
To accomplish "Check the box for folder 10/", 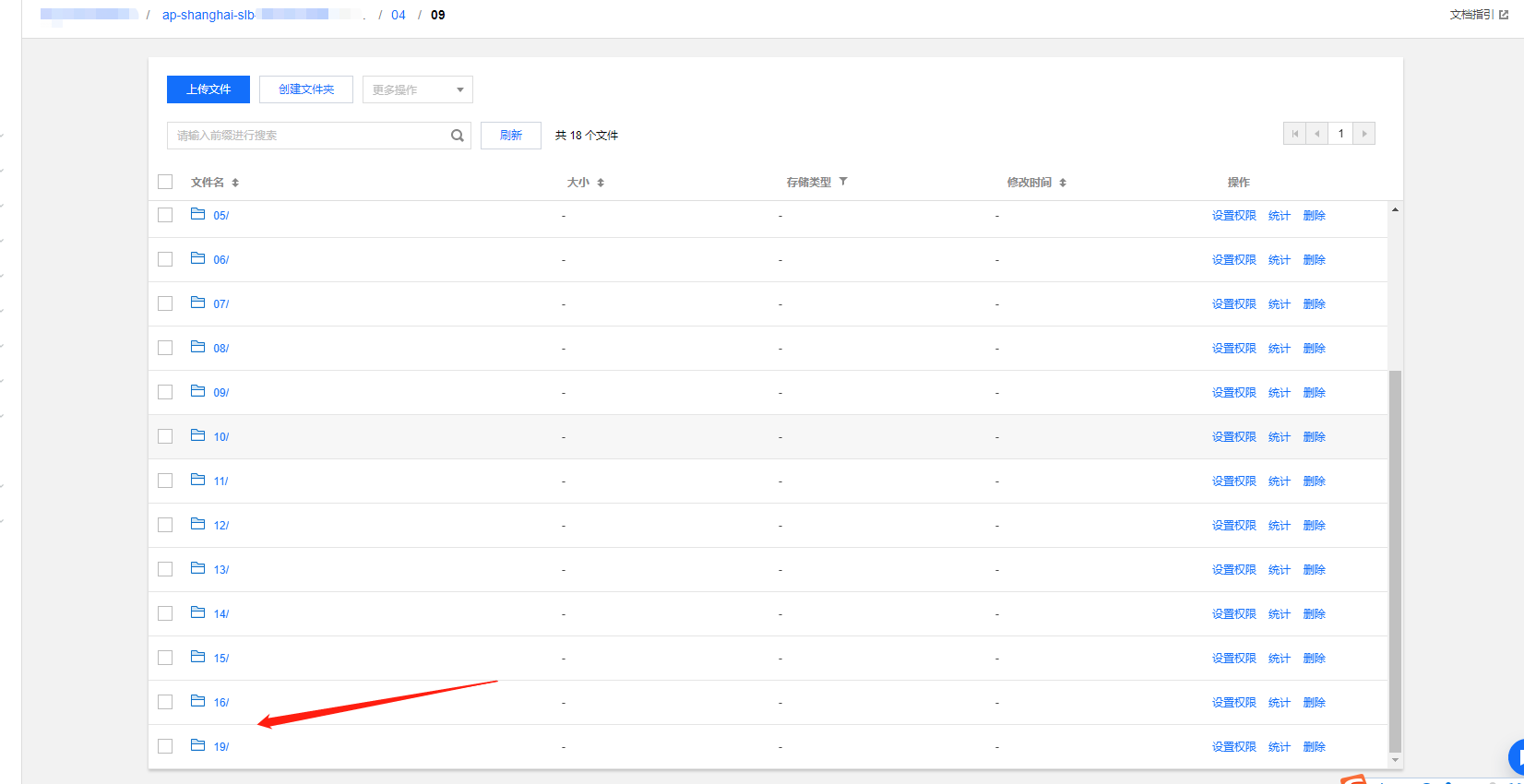I will [x=165, y=436].
